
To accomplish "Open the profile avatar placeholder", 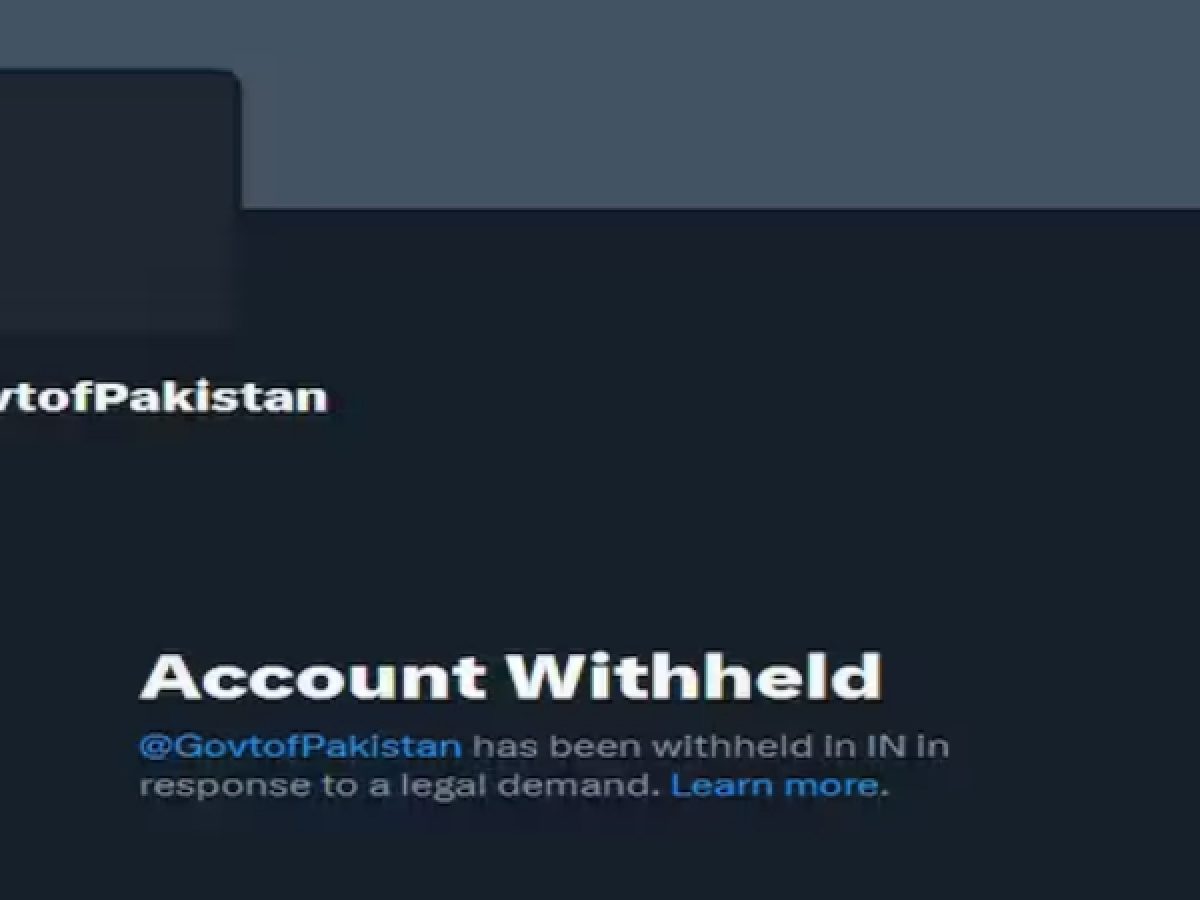I will (120, 200).
